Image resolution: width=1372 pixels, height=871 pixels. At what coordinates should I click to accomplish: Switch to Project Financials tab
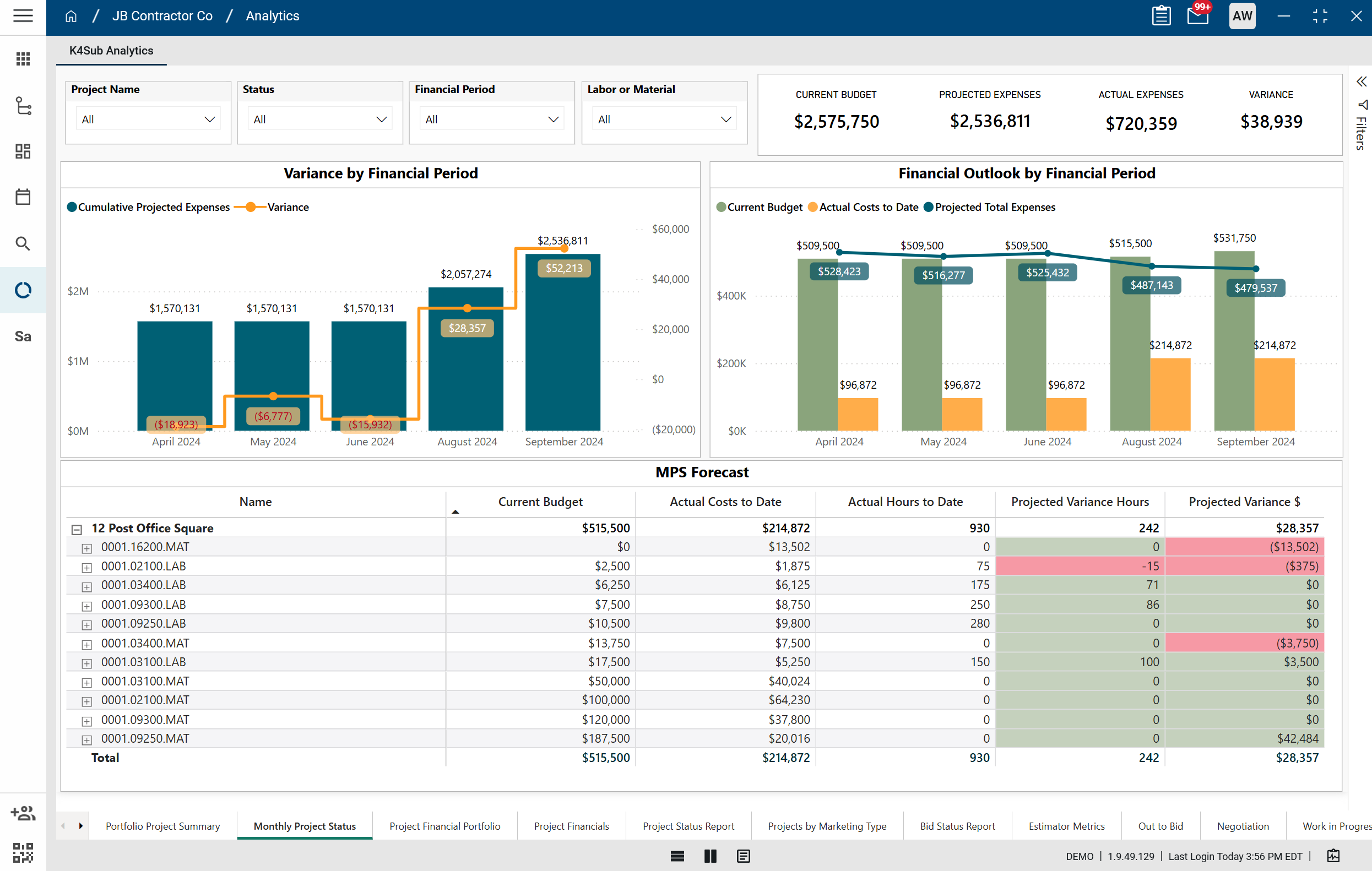[x=571, y=826]
